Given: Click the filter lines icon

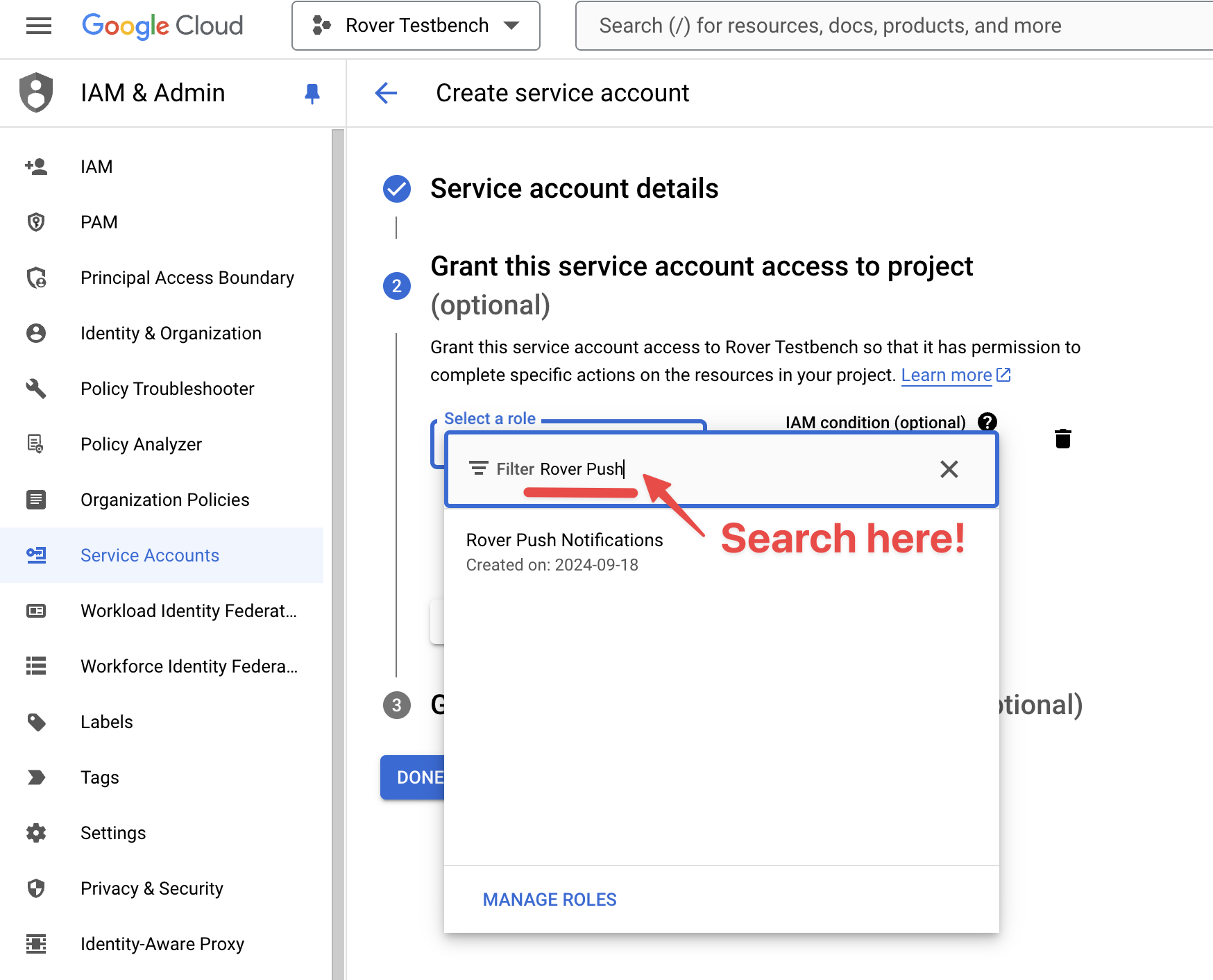Looking at the screenshot, I should pyautogui.click(x=479, y=468).
